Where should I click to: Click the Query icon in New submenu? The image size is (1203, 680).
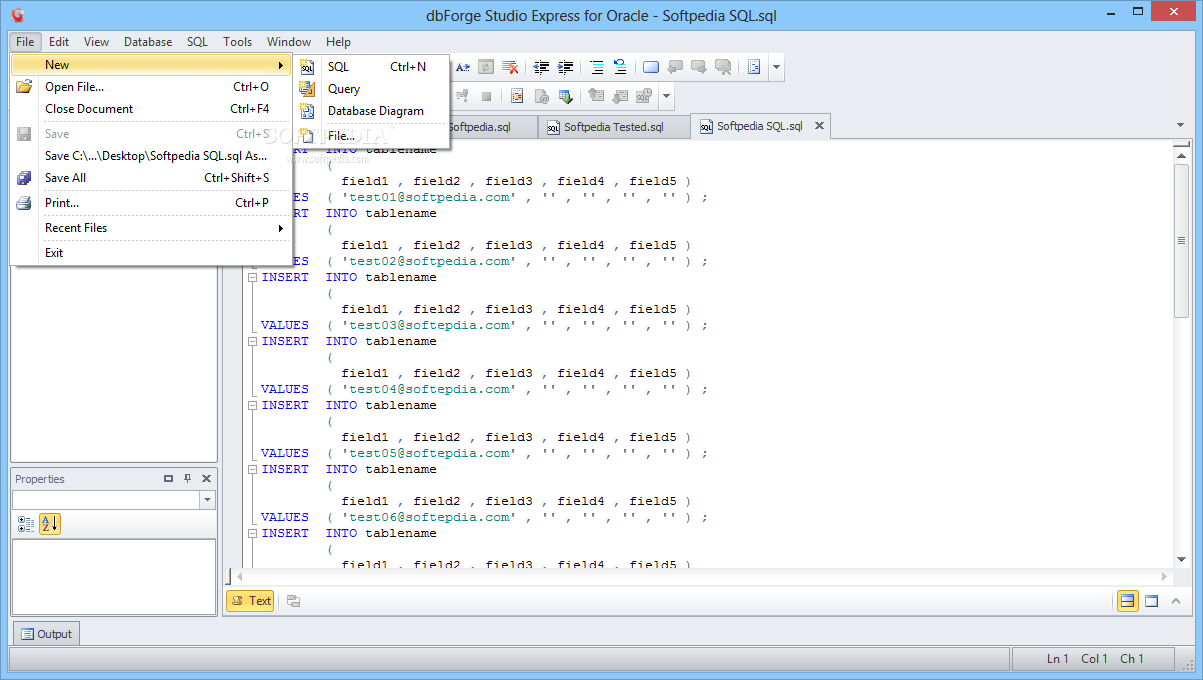(307, 89)
